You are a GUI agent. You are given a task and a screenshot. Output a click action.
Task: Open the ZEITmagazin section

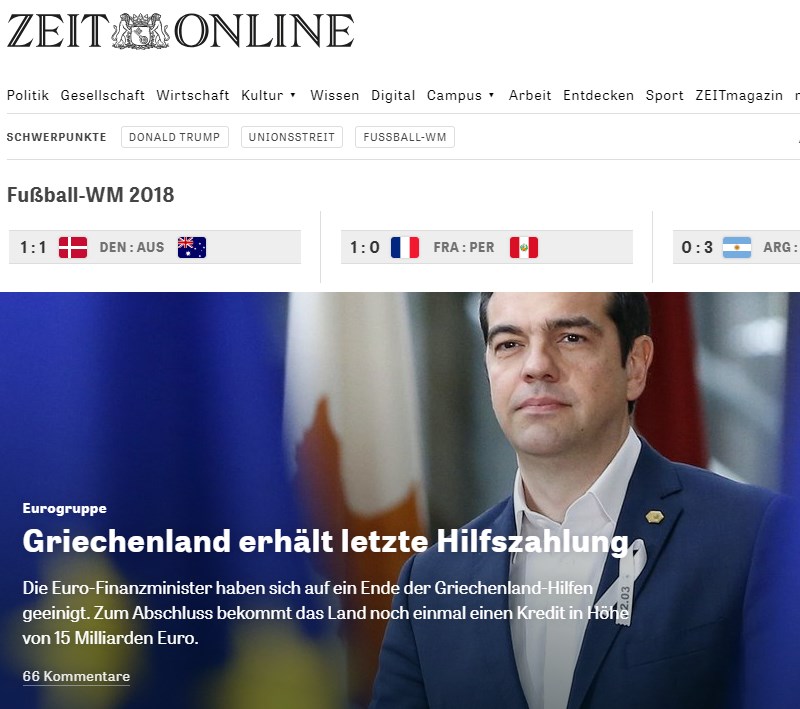pos(739,95)
